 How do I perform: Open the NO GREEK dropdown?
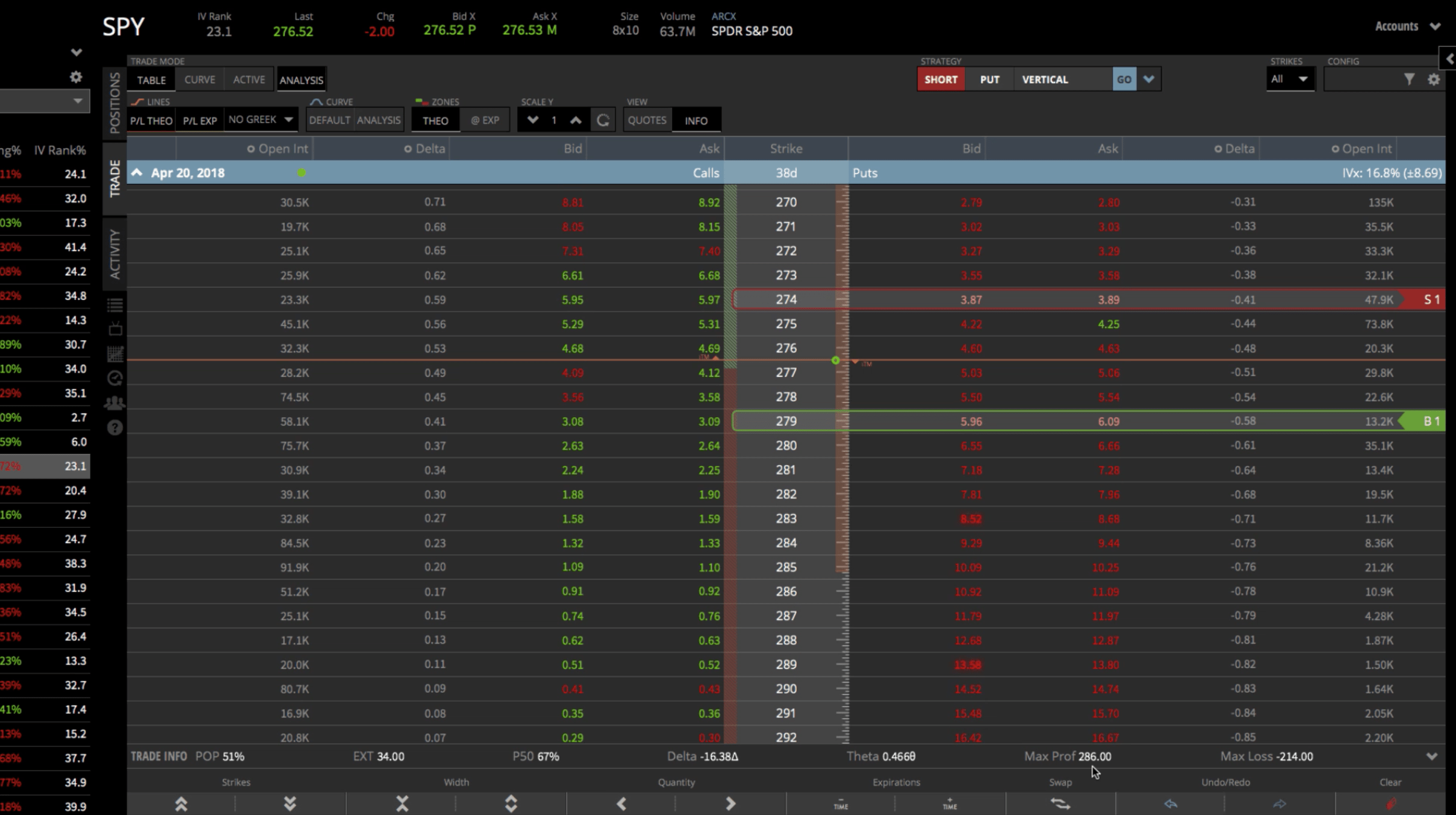point(260,120)
